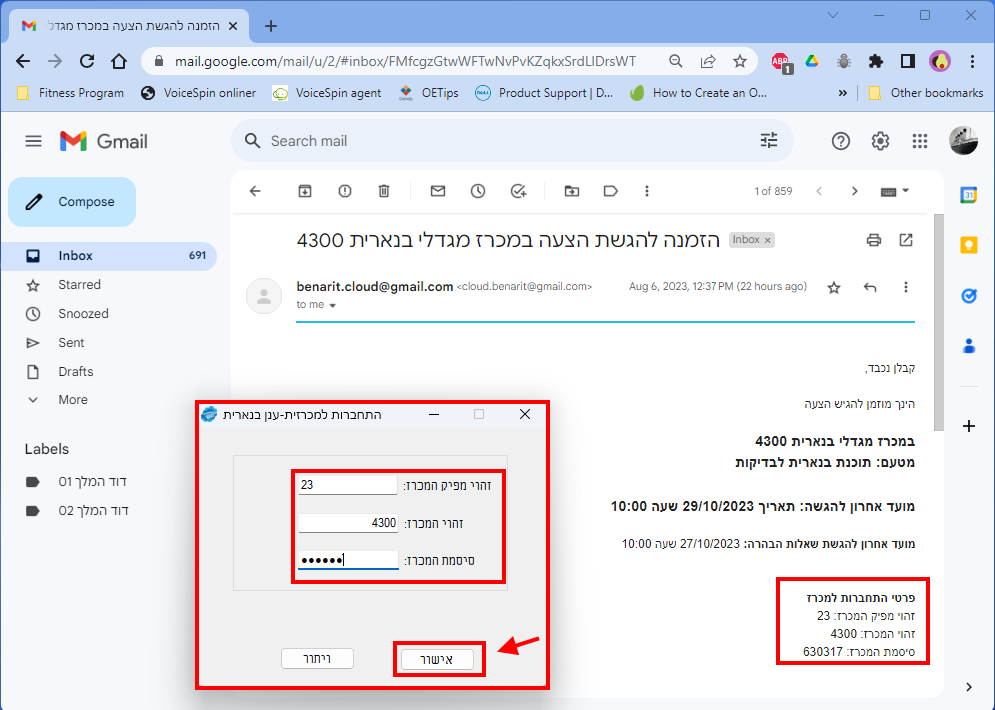Click the Add to Tasks icon
This screenshot has height=710, width=995.
(518, 191)
